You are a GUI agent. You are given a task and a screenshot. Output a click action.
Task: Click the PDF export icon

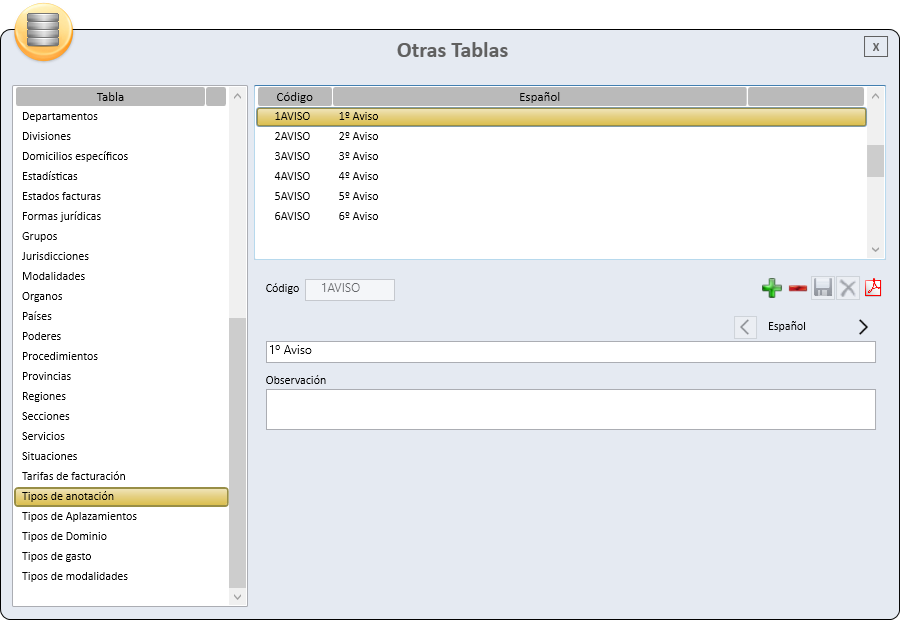pyautogui.click(x=873, y=289)
